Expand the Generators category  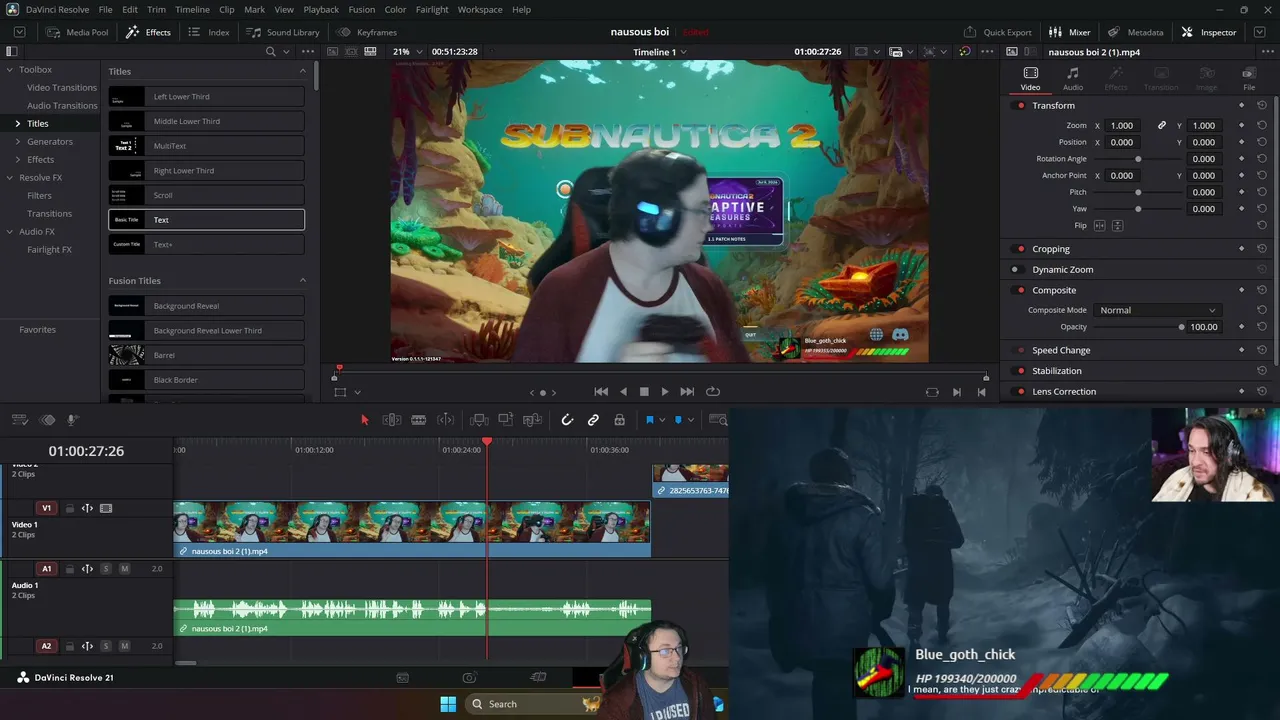[x=17, y=142]
